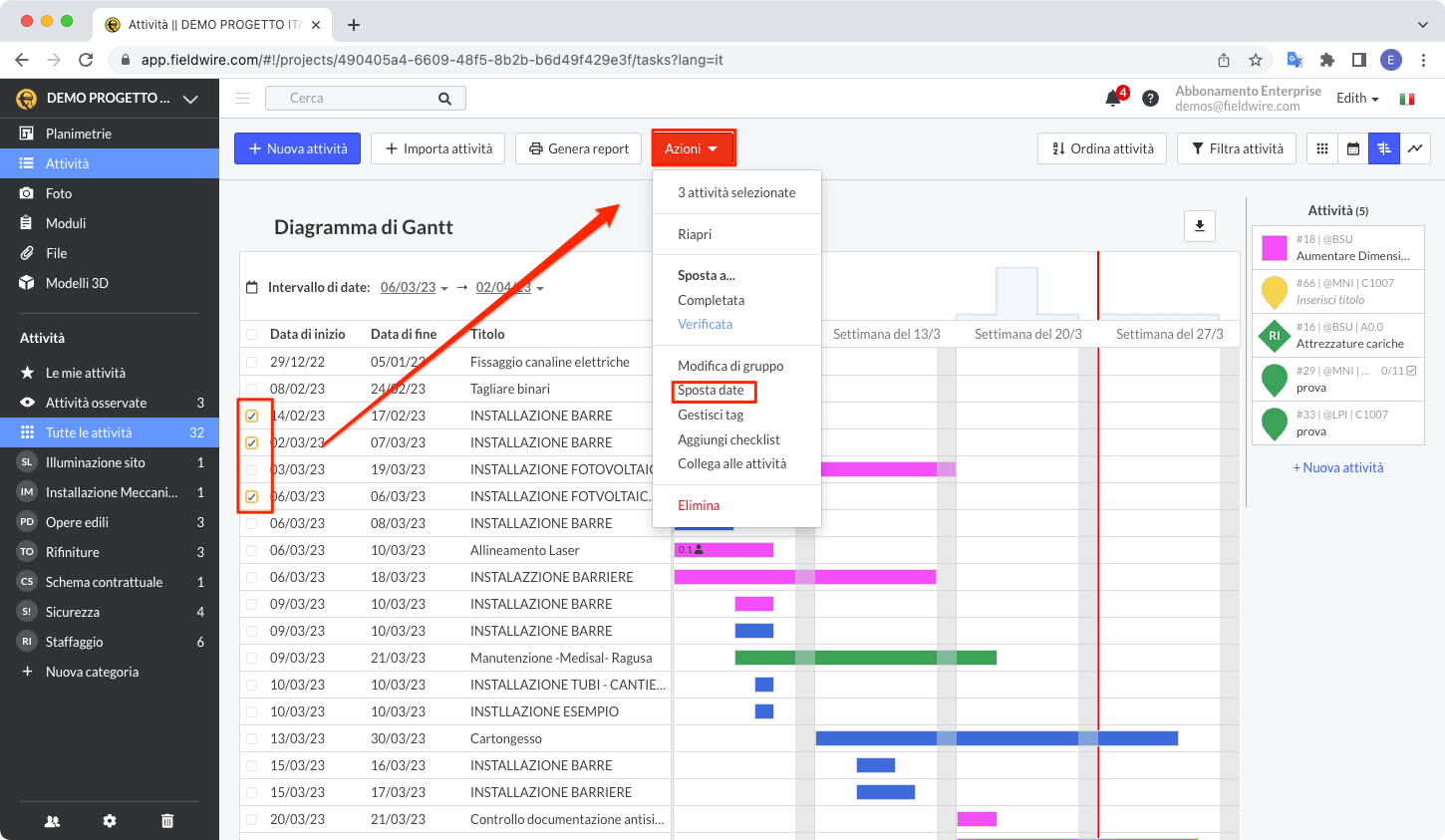Click the Filtra attività button
This screenshot has width=1445, height=840.
click(1237, 148)
